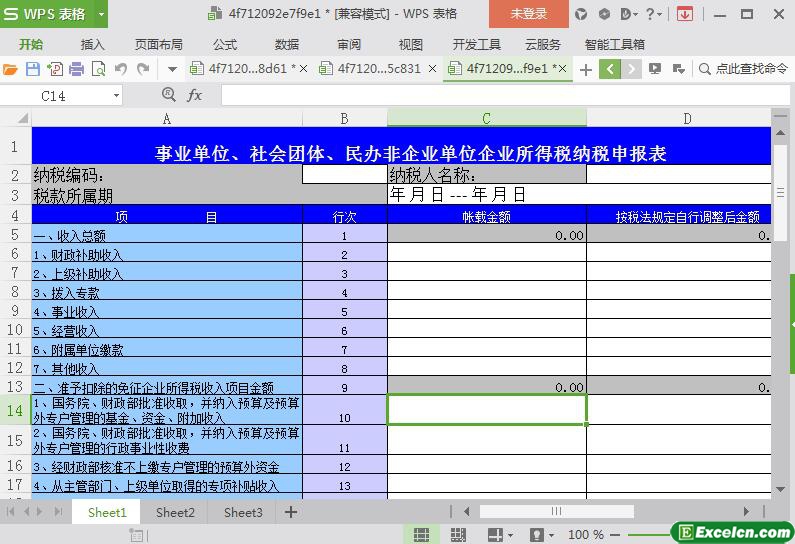
Task: Click the 点此查找命令 search box
Action: [743, 69]
